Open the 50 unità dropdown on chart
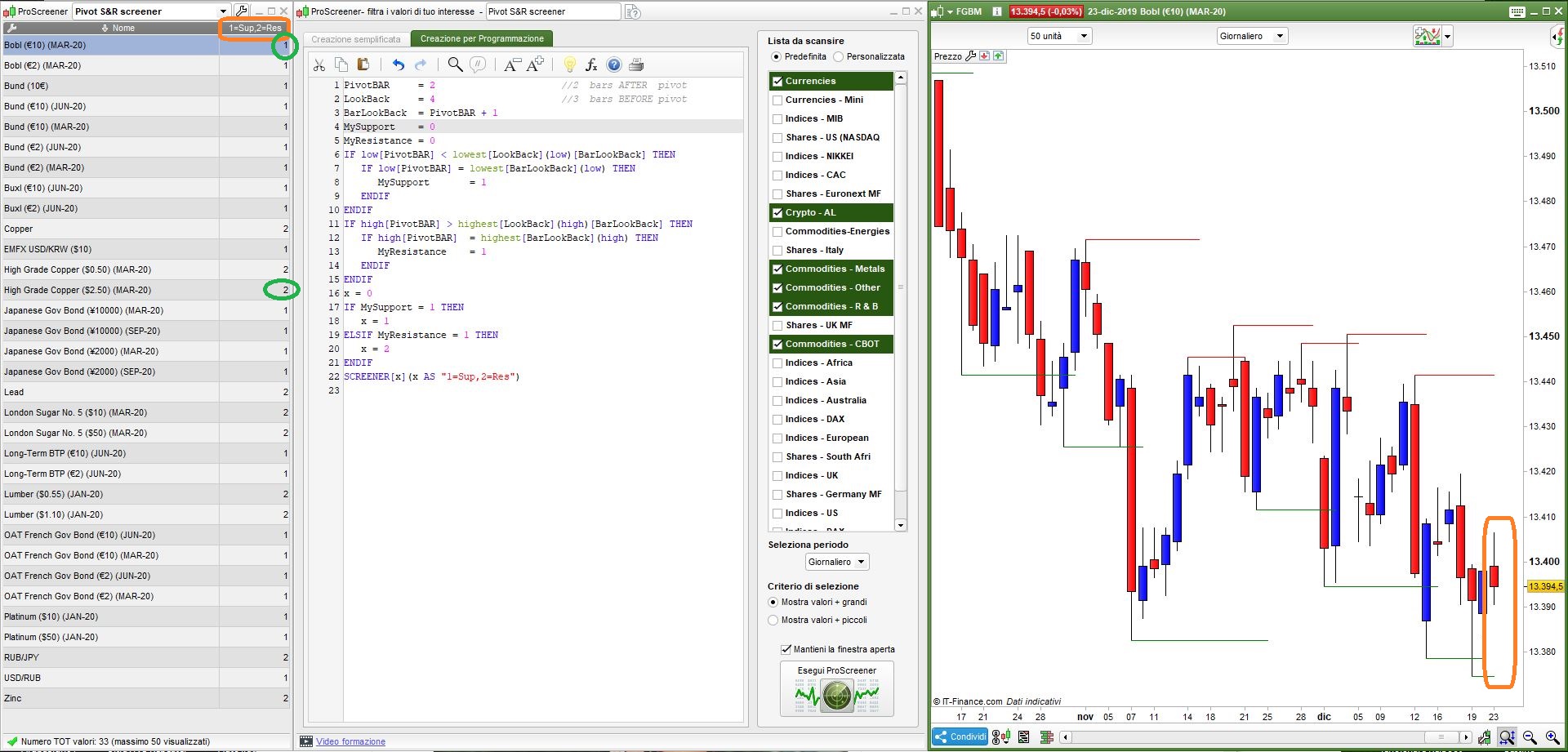Screen dimensions: 1568x752 (1059, 36)
